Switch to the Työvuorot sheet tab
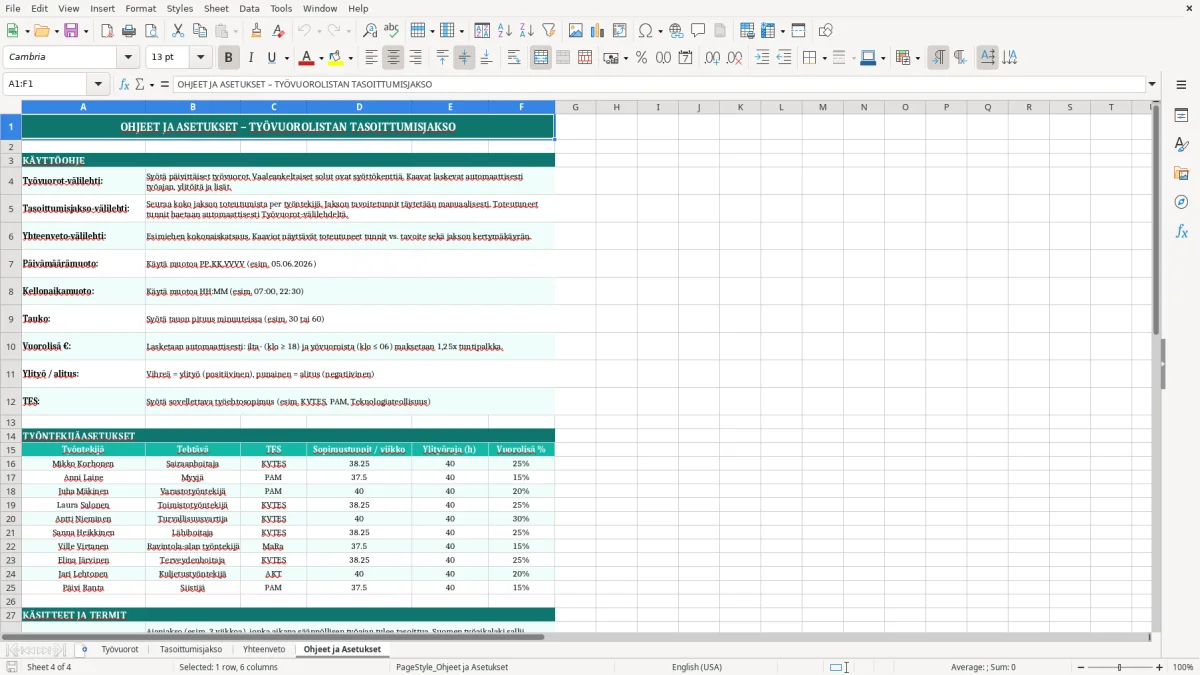Image resolution: width=1200 pixels, height=675 pixels. [x=120, y=649]
